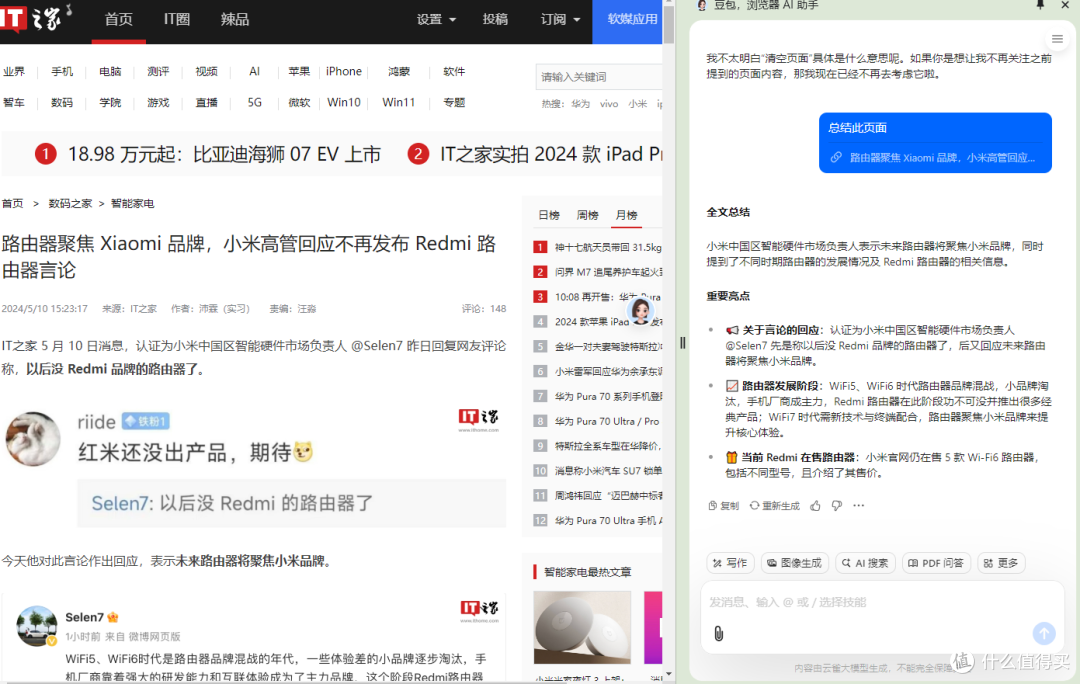Click the attachment paperclip icon
This screenshot has width=1080, height=684.
[718, 633]
